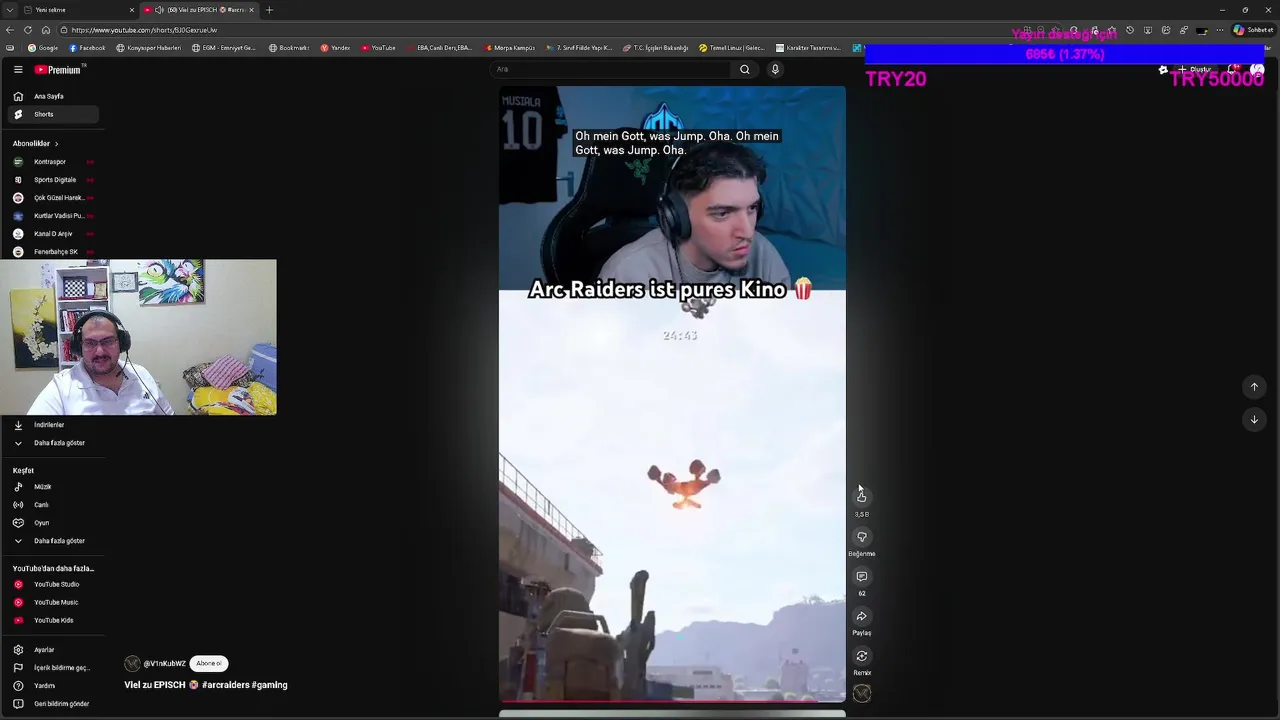The height and width of the screenshot is (720, 1280).
Task: Open the #arcraiders hashtag link
Action: click(225, 685)
